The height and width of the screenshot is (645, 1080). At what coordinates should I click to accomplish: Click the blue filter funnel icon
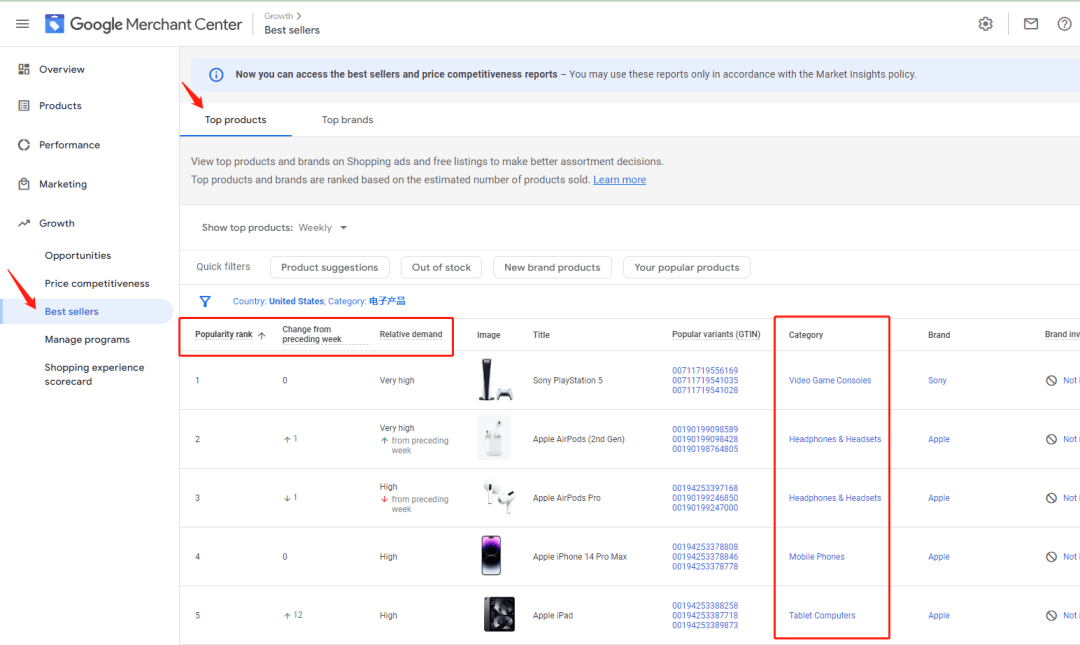coord(205,301)
